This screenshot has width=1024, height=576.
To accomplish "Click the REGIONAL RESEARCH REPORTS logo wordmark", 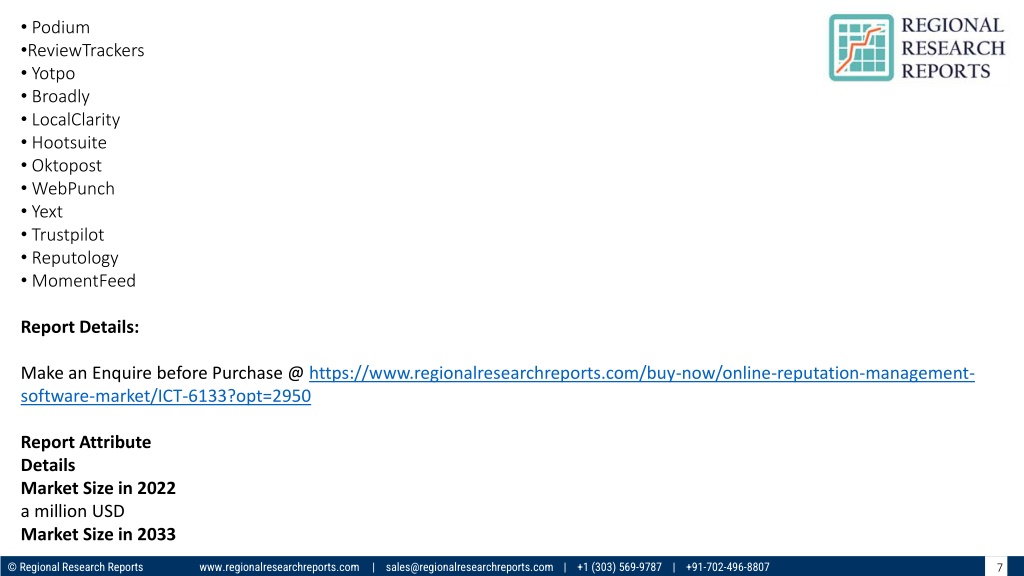I will click(x=953, y=48).
